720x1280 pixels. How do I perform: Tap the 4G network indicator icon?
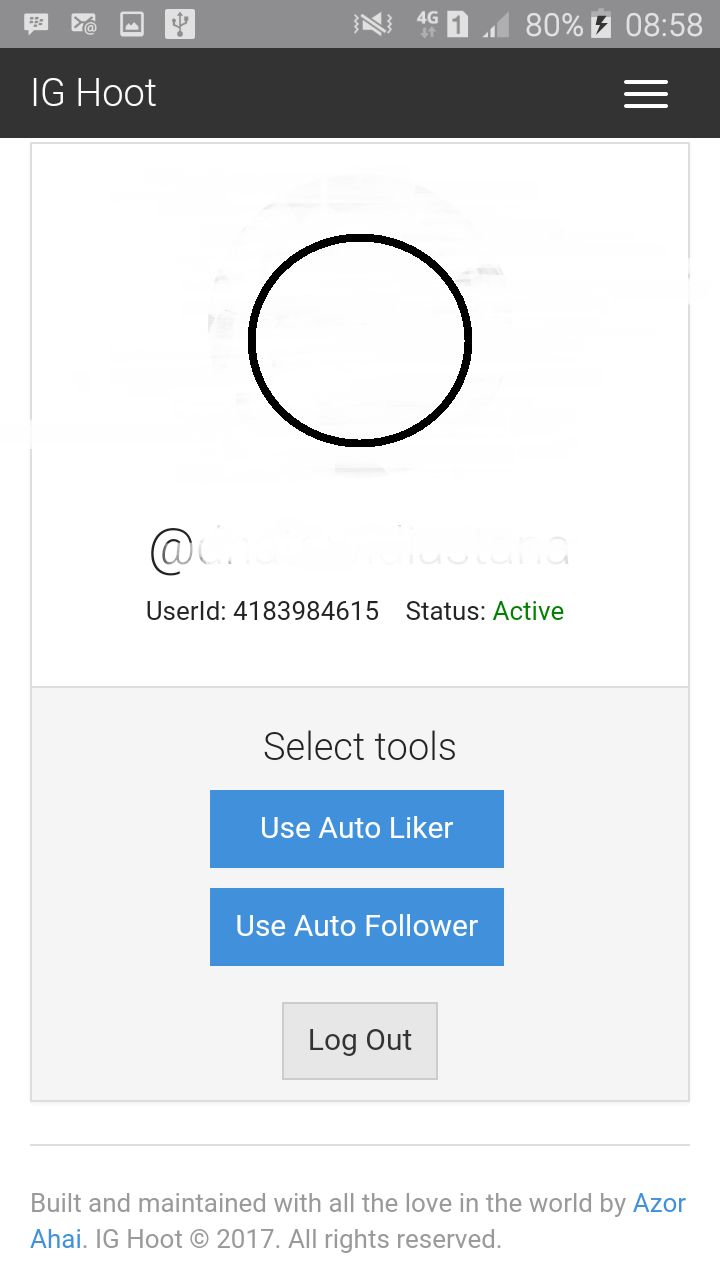[428, 24]
